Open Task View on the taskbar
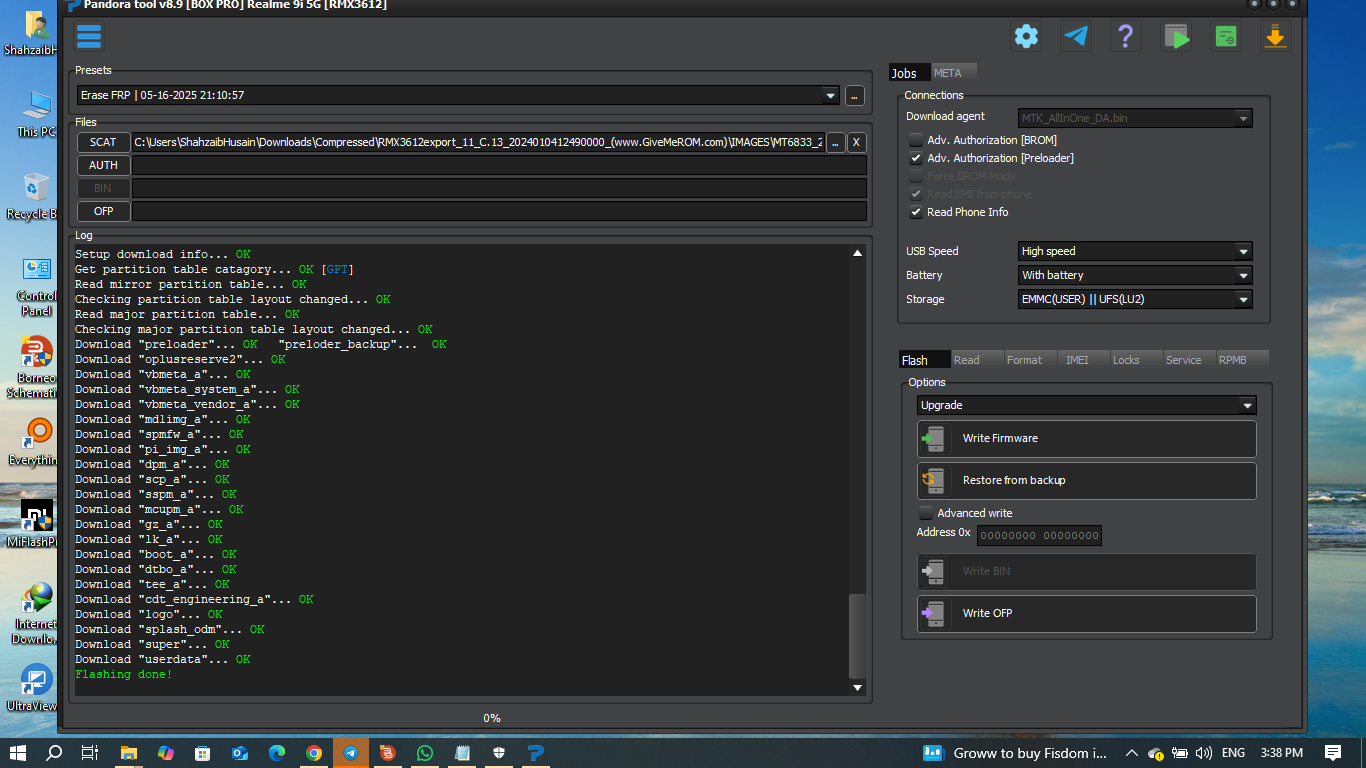The image size is (1366, 768). tap(90, 753)
